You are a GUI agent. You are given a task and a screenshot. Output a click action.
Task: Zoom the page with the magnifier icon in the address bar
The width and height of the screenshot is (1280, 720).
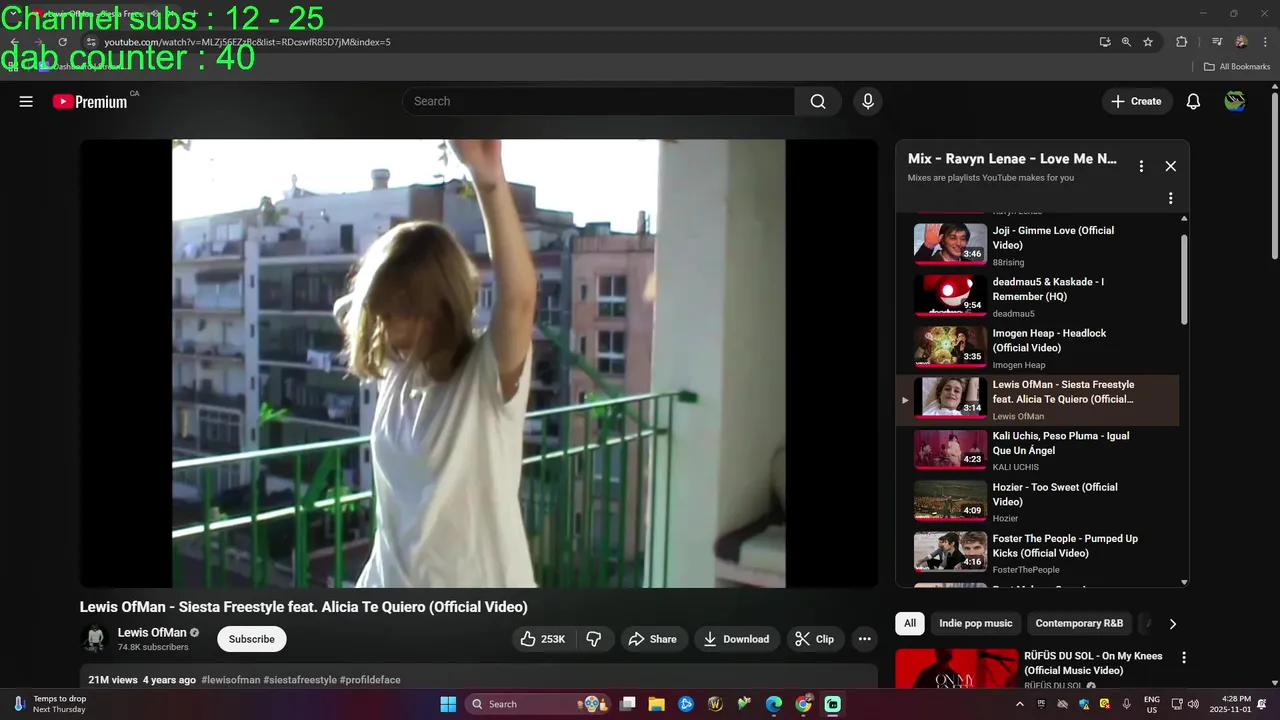tap(1126, 42)
